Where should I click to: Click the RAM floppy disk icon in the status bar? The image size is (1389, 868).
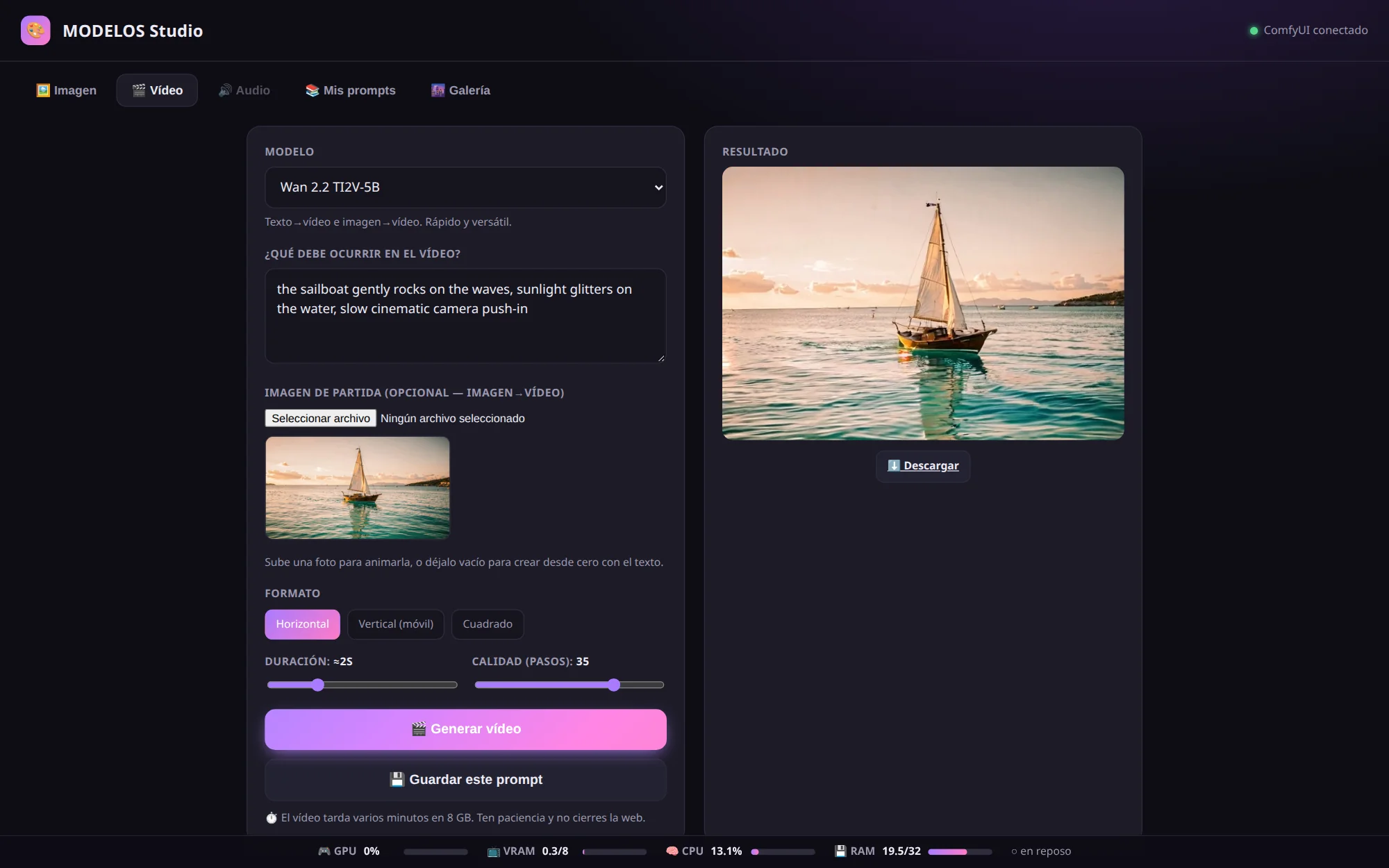(x=840, y=851)
